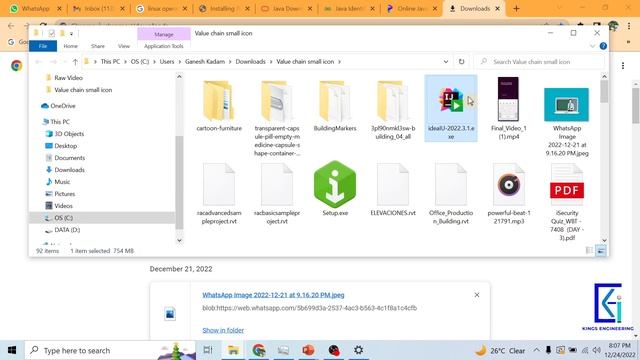Screen dimensions: 640x360
Task: Switch to the Share ribbon tab
Action: click(x=98, y=46)
